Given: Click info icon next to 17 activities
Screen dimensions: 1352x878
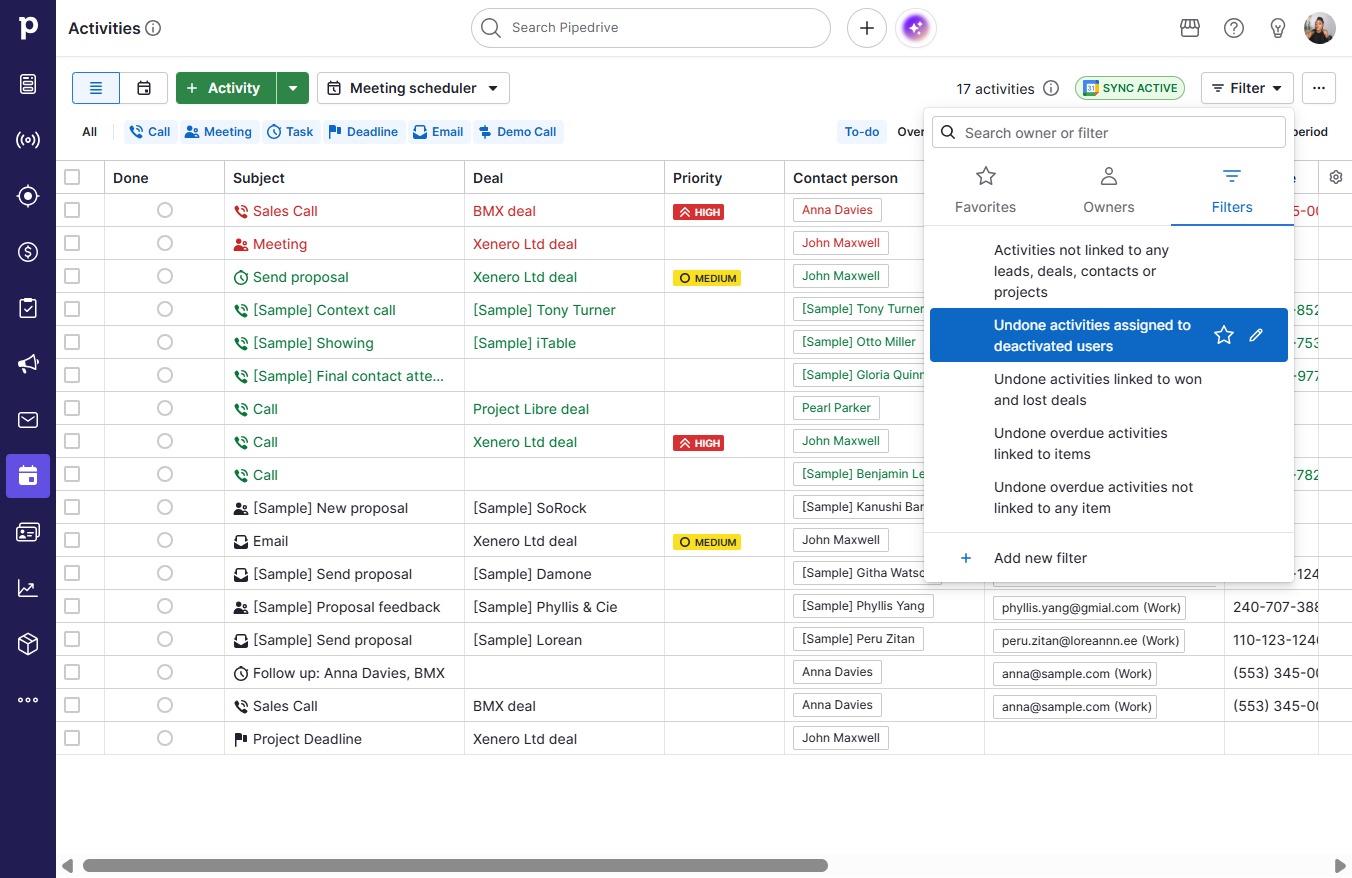Looking at the screenshot, I should pyautogui.click(x=1051, y=88).
